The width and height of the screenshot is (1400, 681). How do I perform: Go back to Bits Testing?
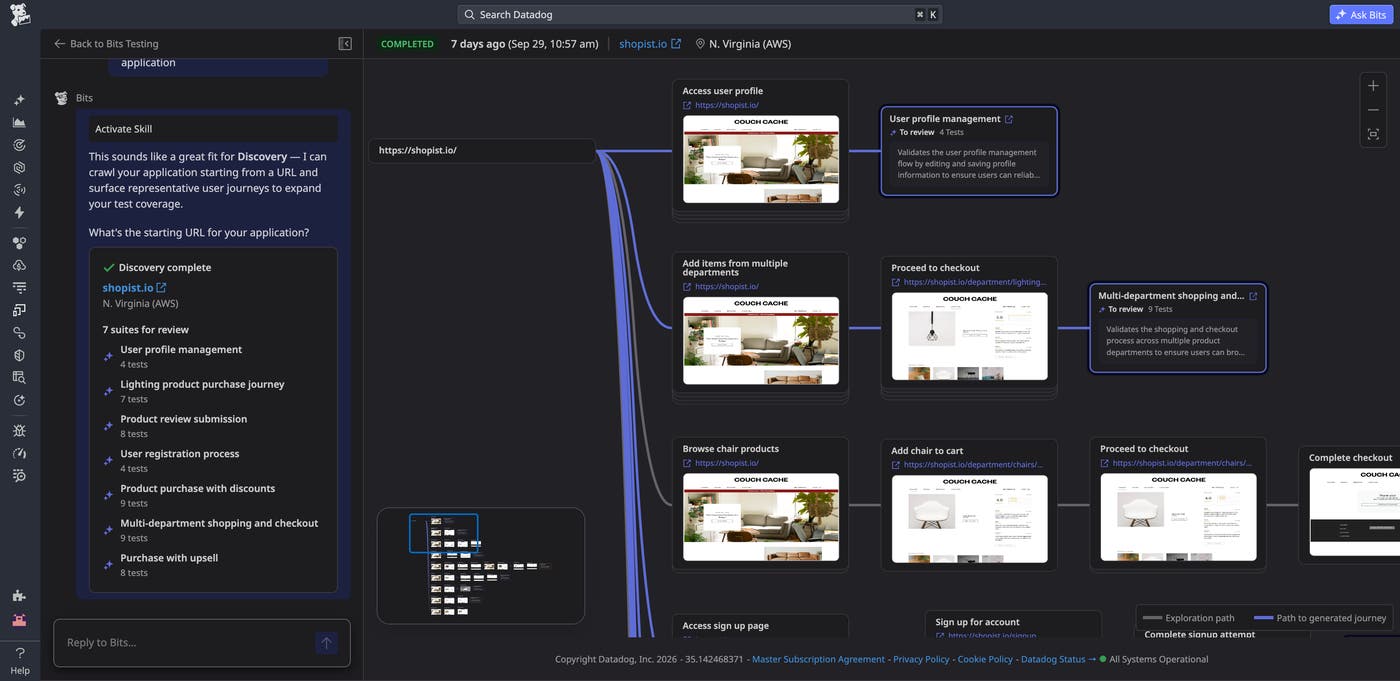click(106, 44)
